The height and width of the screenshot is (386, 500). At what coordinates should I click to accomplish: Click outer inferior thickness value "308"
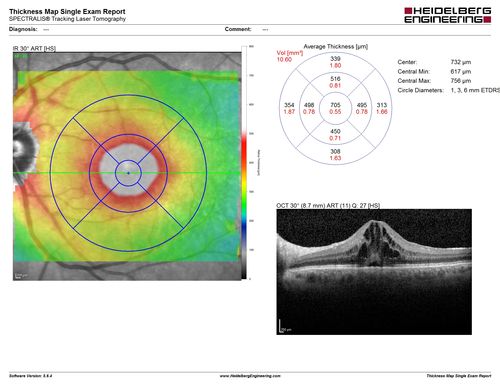click(x=335, y=151)
